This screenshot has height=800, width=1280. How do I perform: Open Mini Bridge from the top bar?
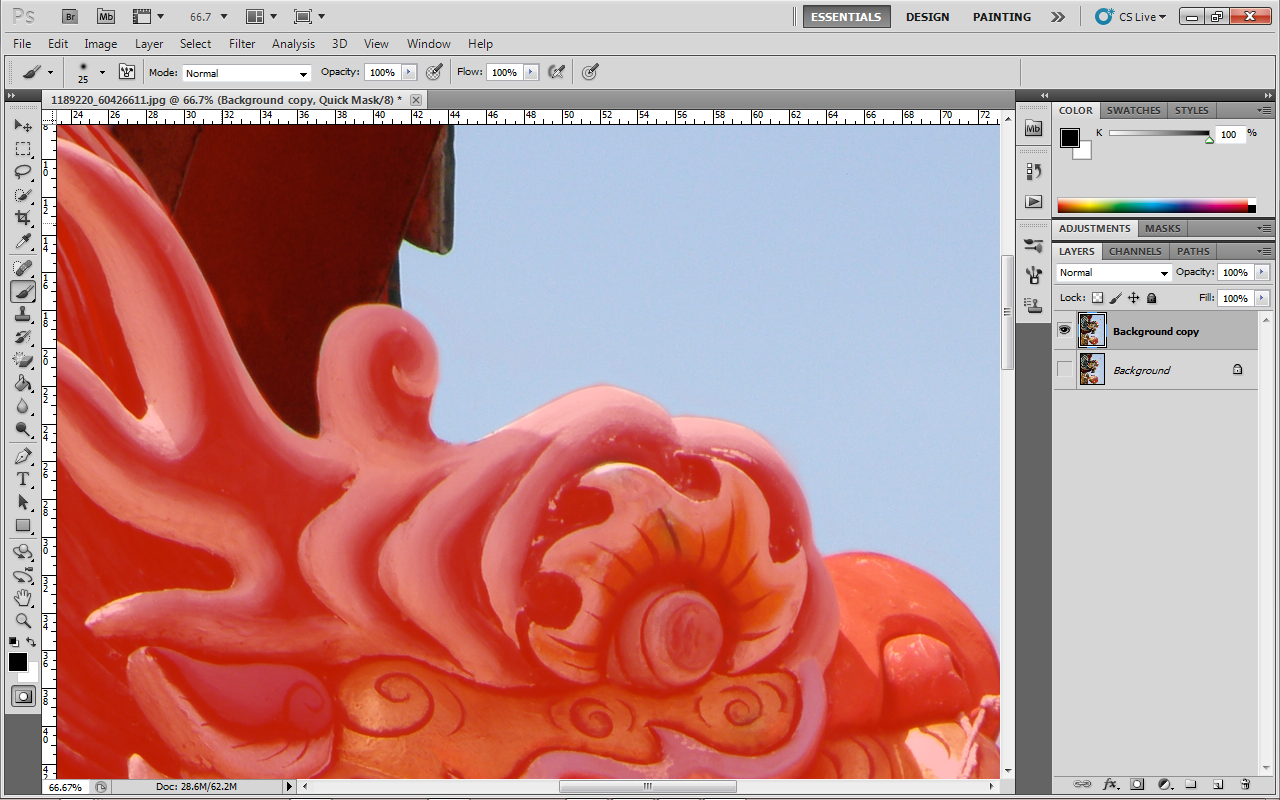coord(105,16)
